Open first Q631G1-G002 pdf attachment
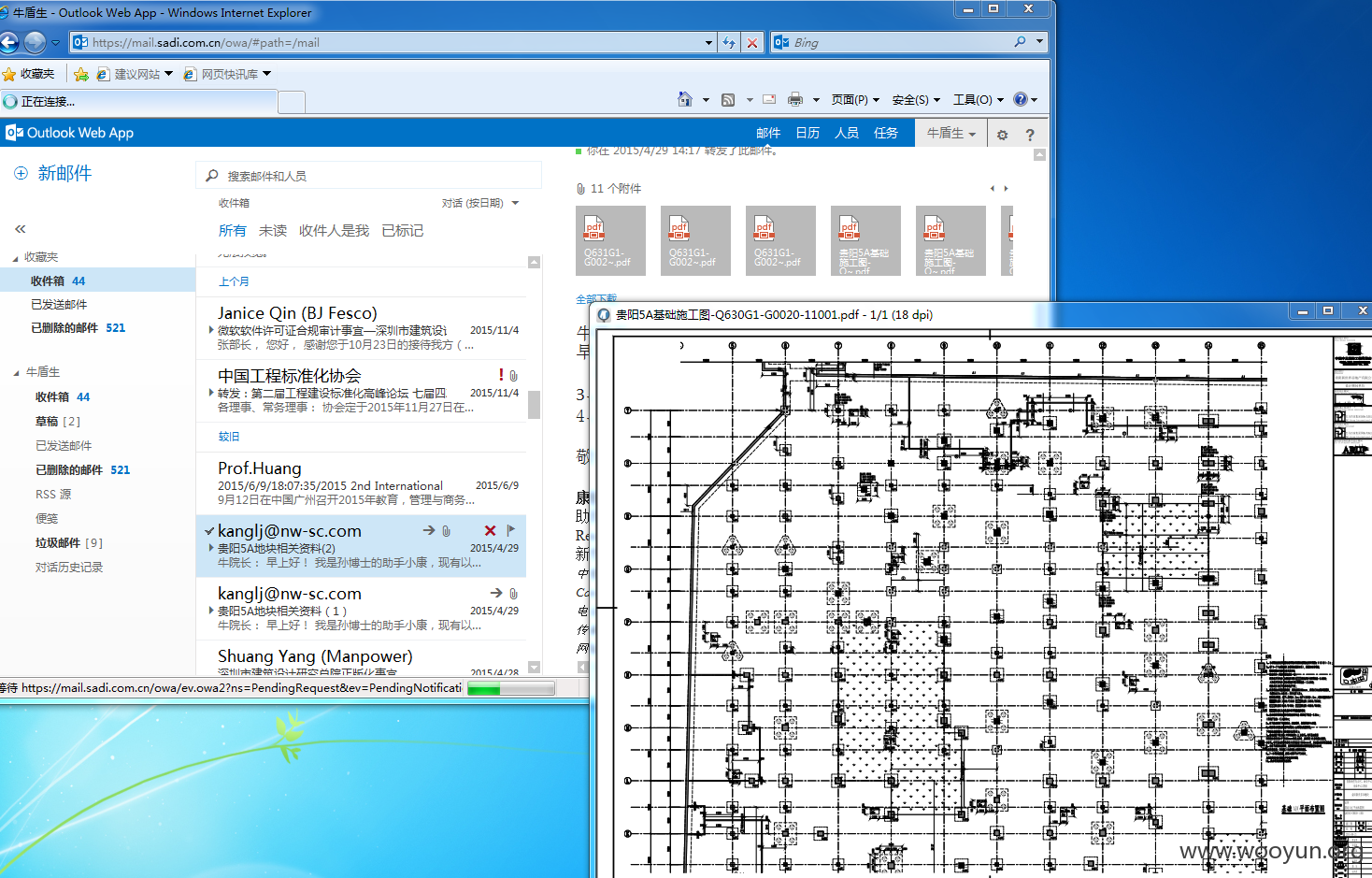 coord(610,240)
